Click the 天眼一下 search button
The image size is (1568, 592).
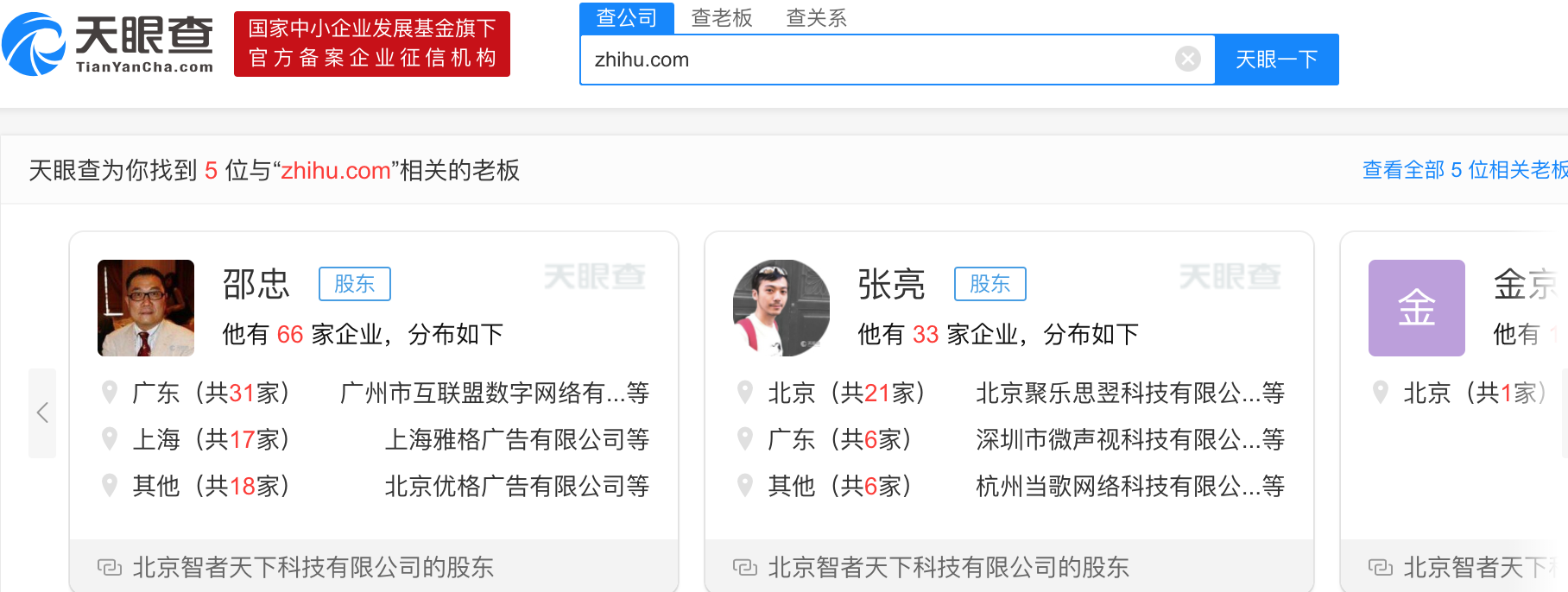[1277, 60]
